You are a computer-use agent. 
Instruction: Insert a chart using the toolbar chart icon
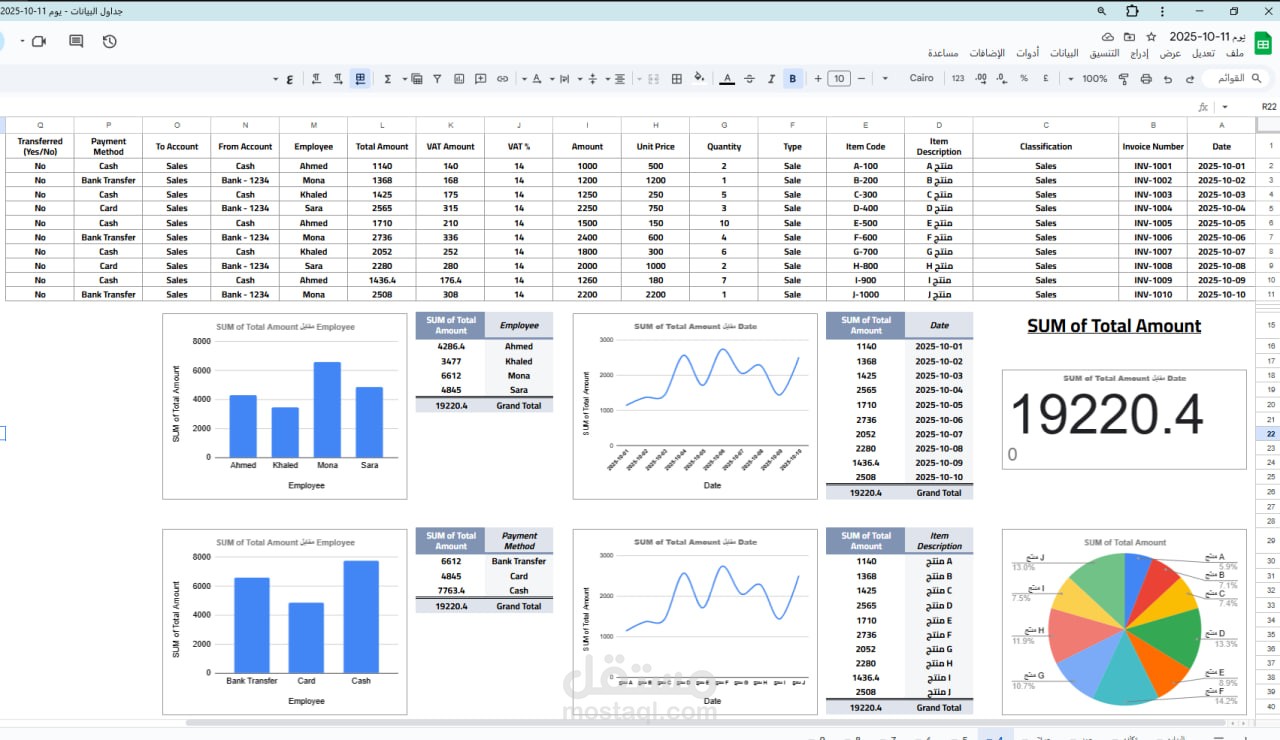[459, 78]
